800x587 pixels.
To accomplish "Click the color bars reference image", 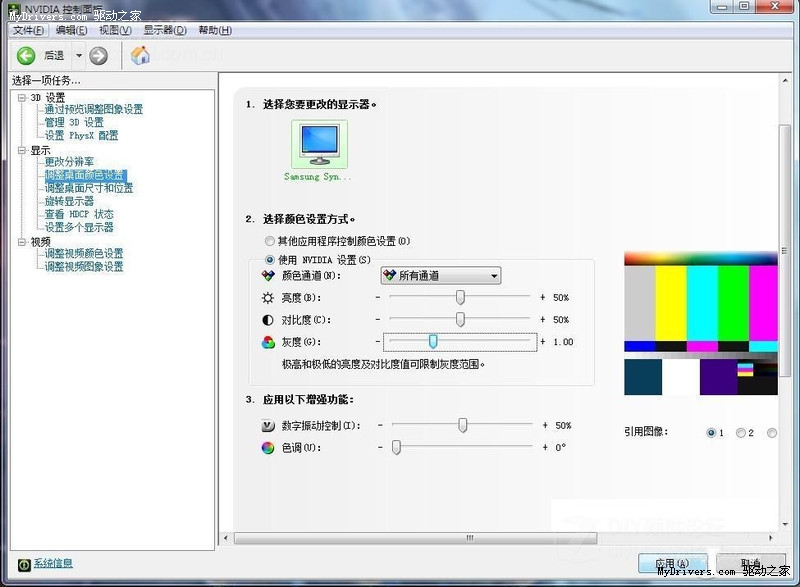I will [x=701, y=323].
